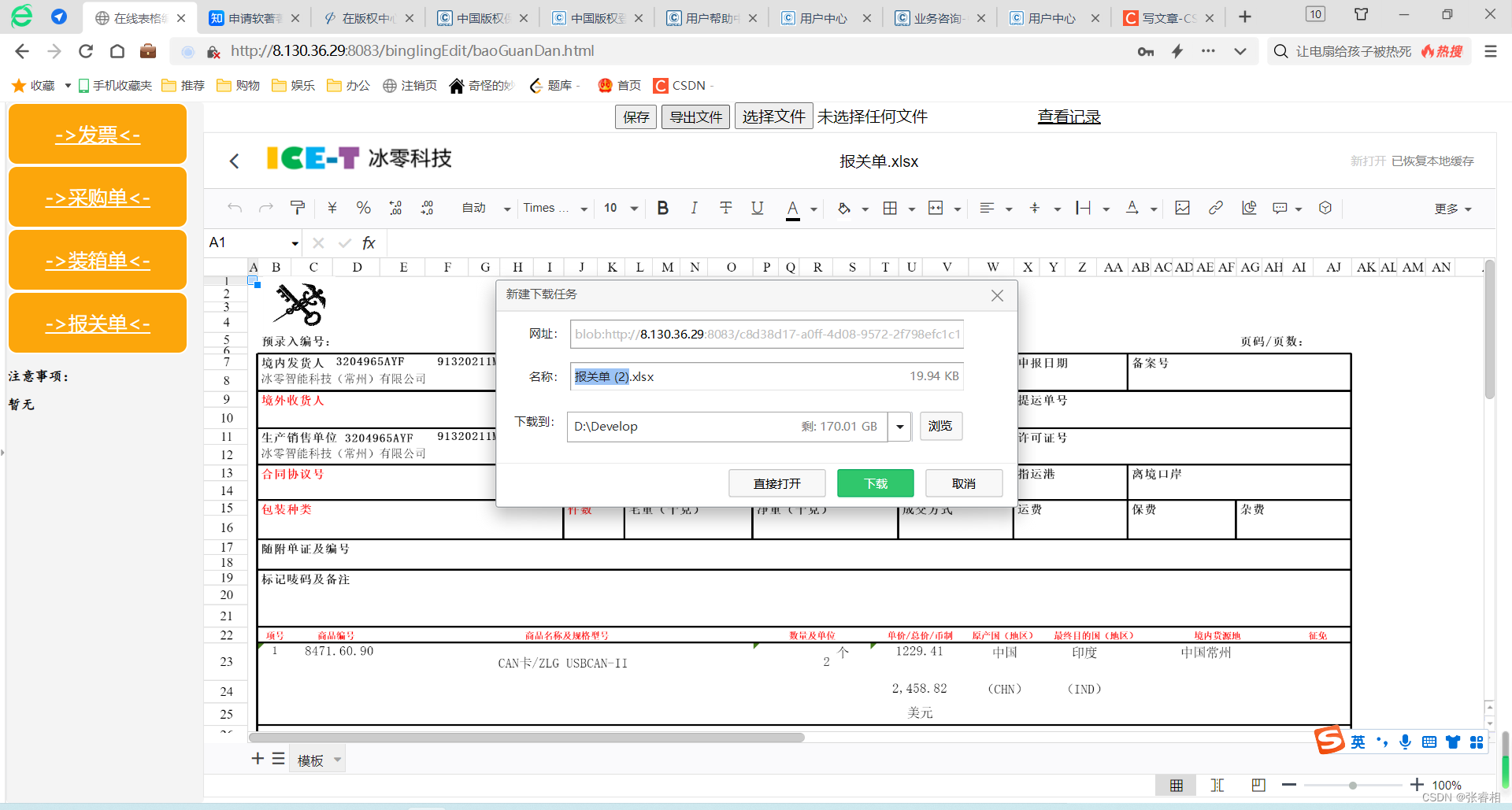
Task: Open the 报关单 sidebar link
Action: pos(98,324)
